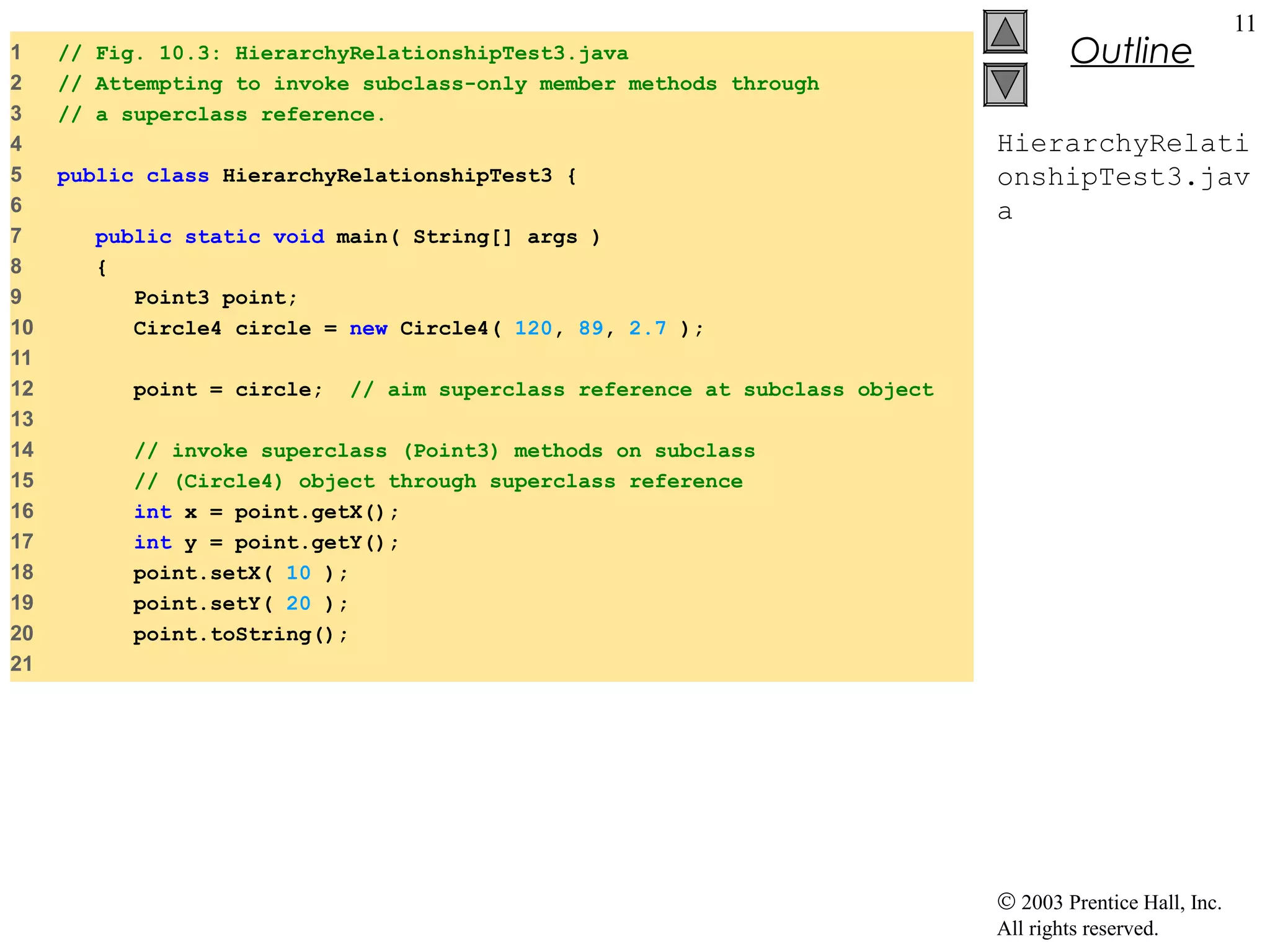Click the 'int x = point.getX();' line
The height and width of the screenshot is (952, 1270).
point(267,512)
